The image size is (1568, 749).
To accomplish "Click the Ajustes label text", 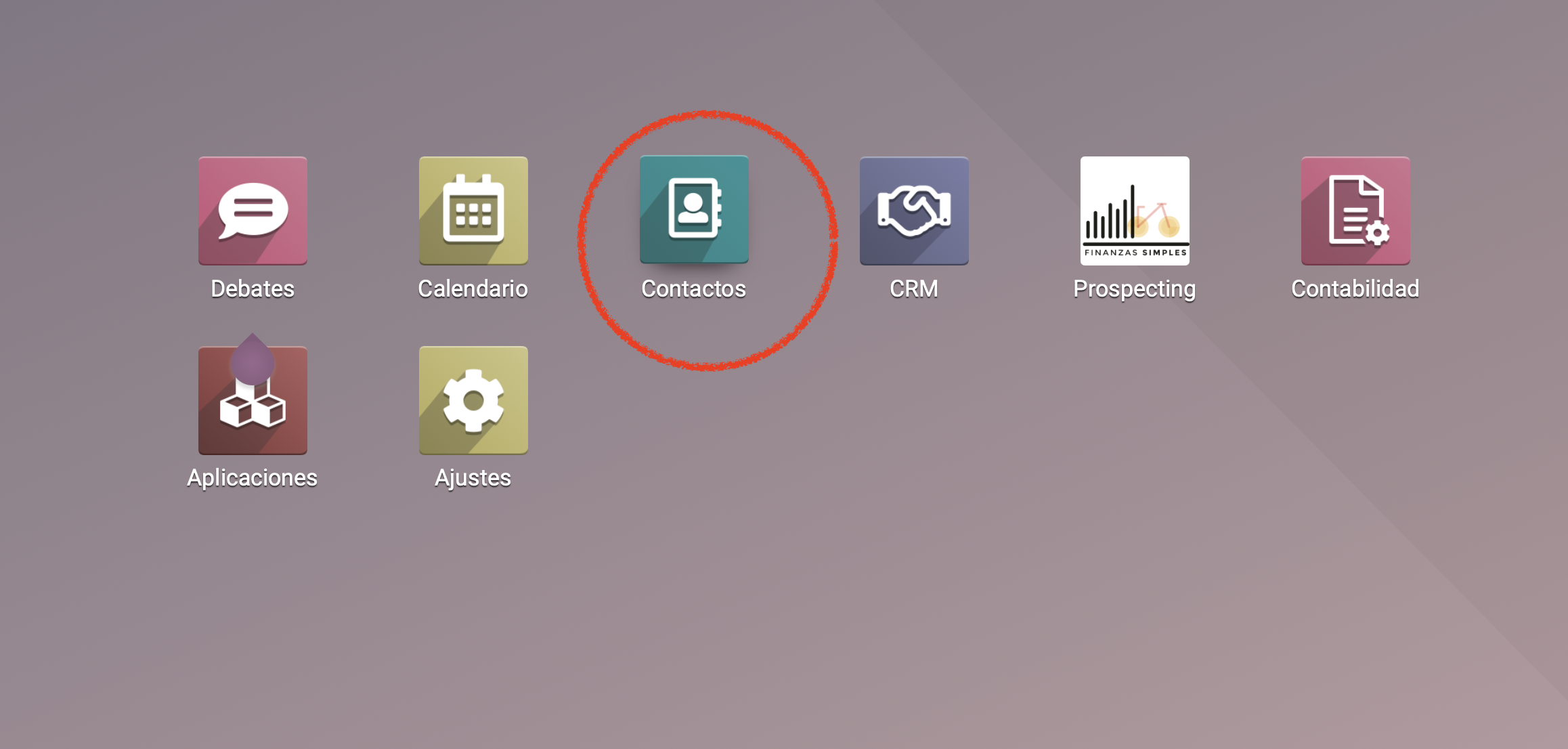I will coord(473,478).
